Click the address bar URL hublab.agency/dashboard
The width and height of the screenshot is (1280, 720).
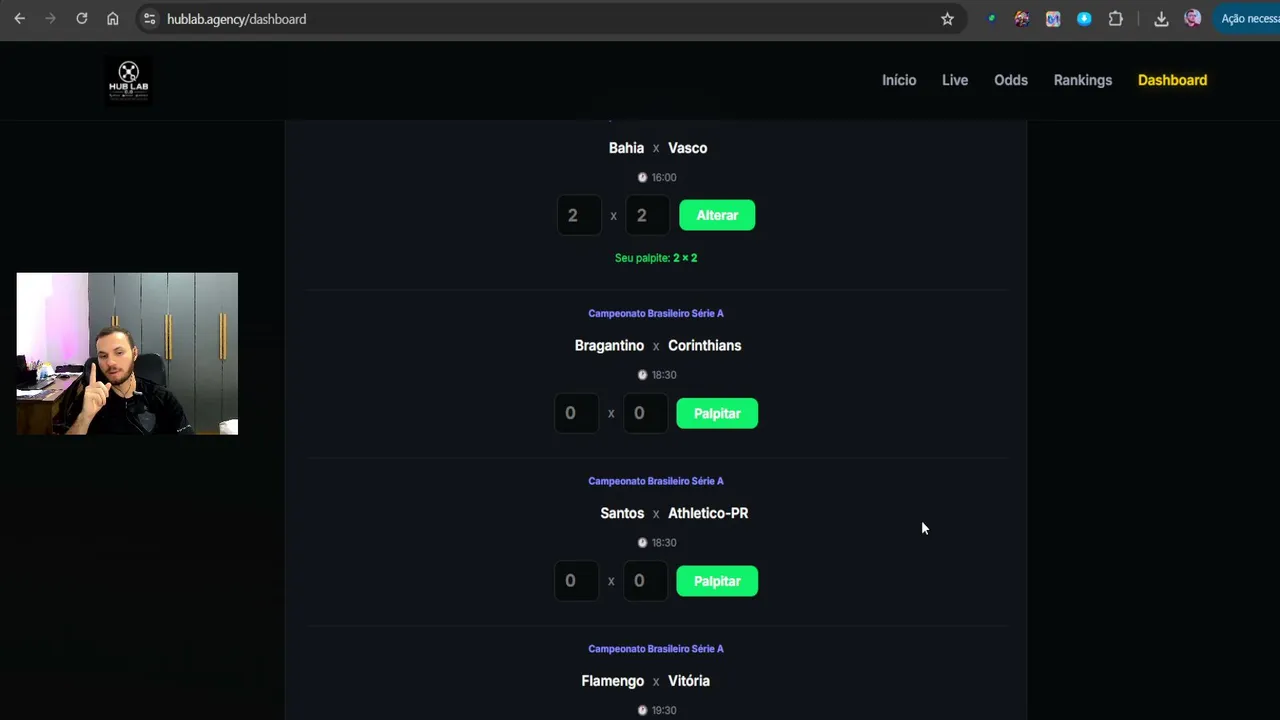[237, 19]
